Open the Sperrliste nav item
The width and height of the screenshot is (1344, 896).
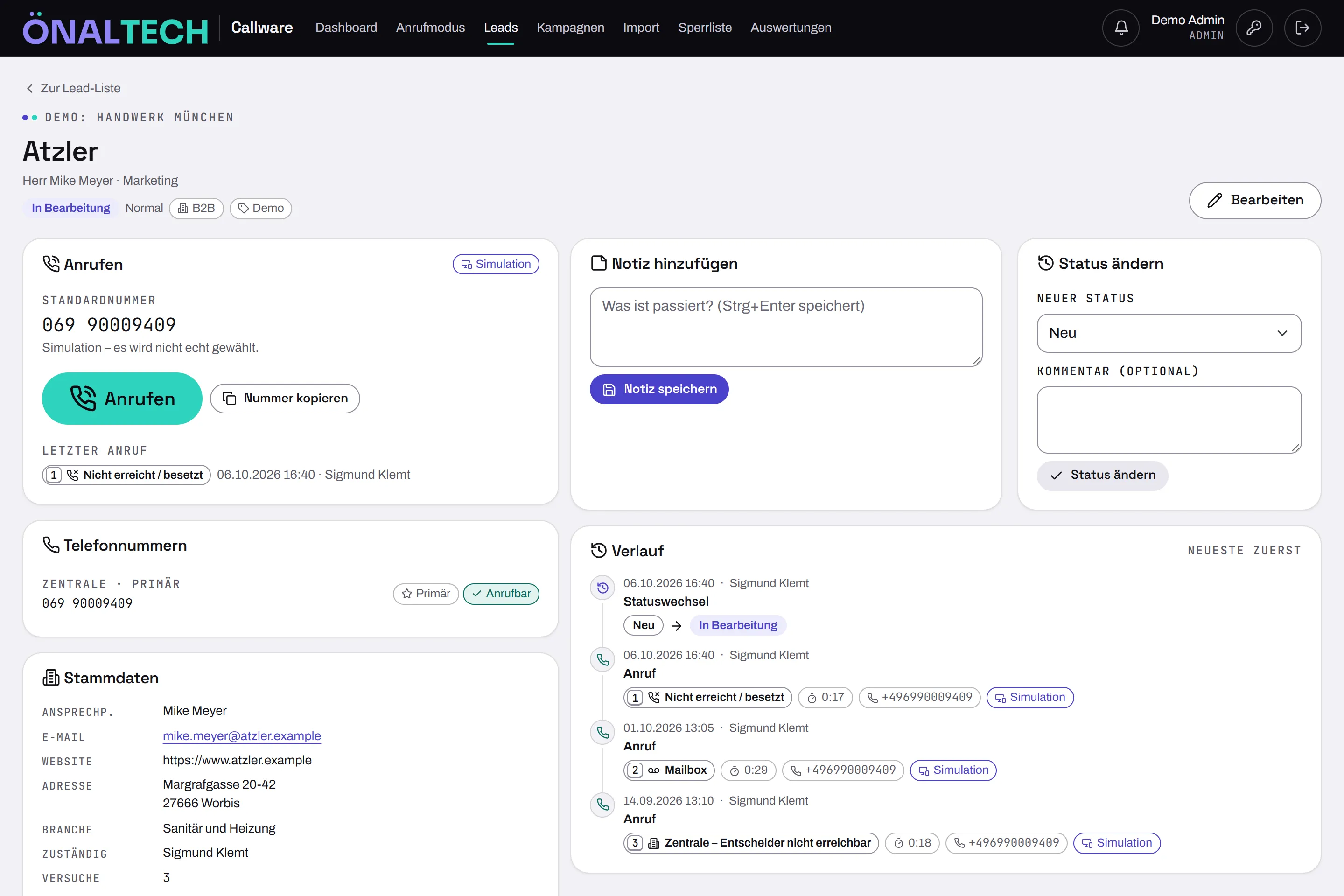(705, 28)
